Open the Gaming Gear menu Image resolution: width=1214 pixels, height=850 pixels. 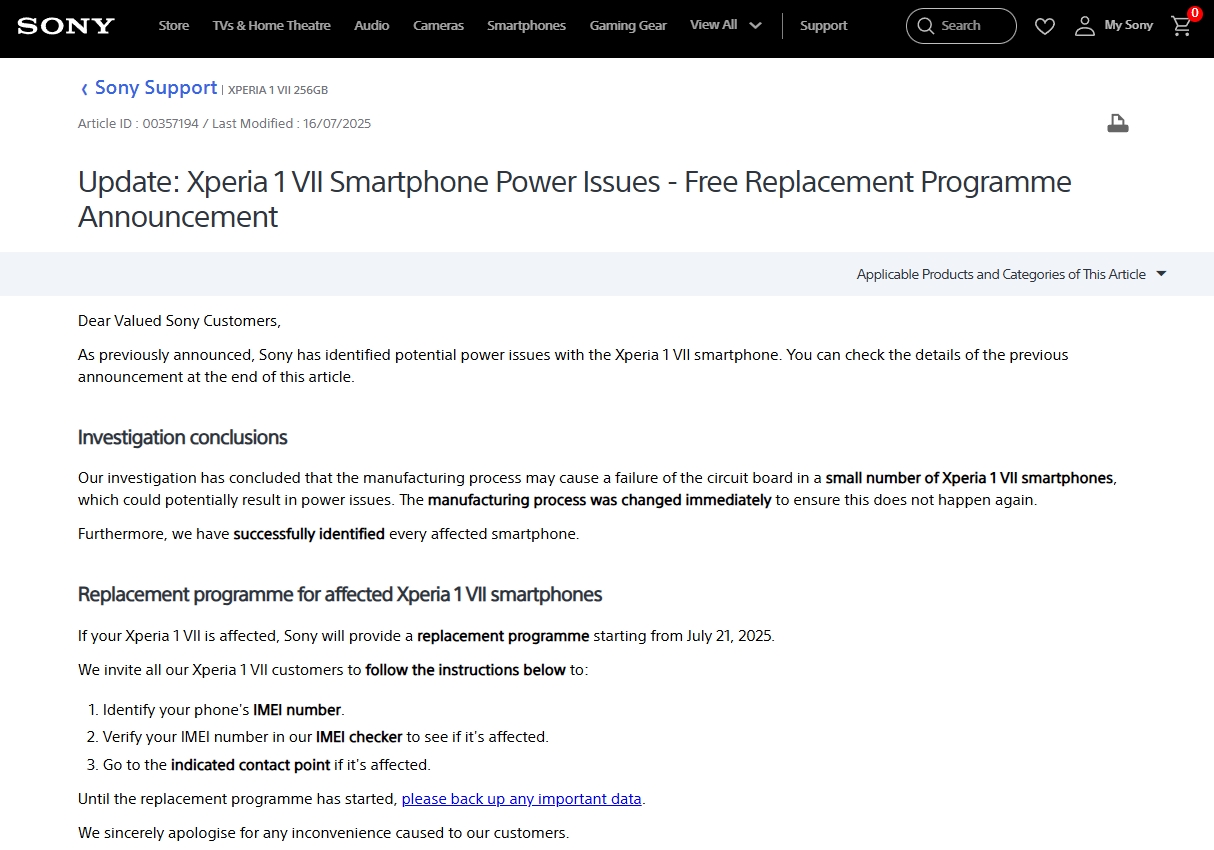628,26
